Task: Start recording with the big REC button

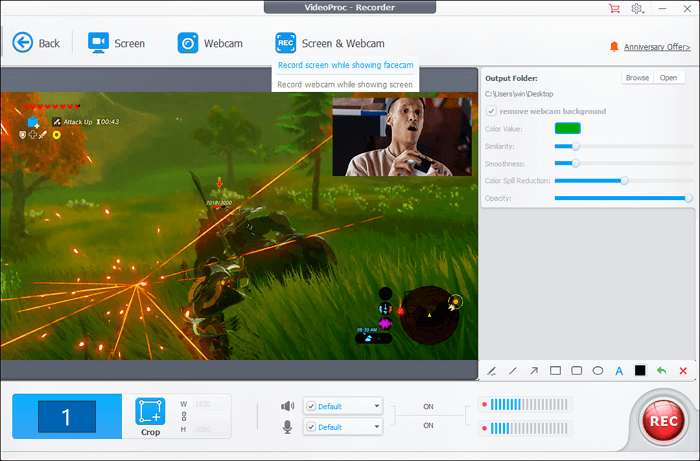Action: (x=663, y=421)
